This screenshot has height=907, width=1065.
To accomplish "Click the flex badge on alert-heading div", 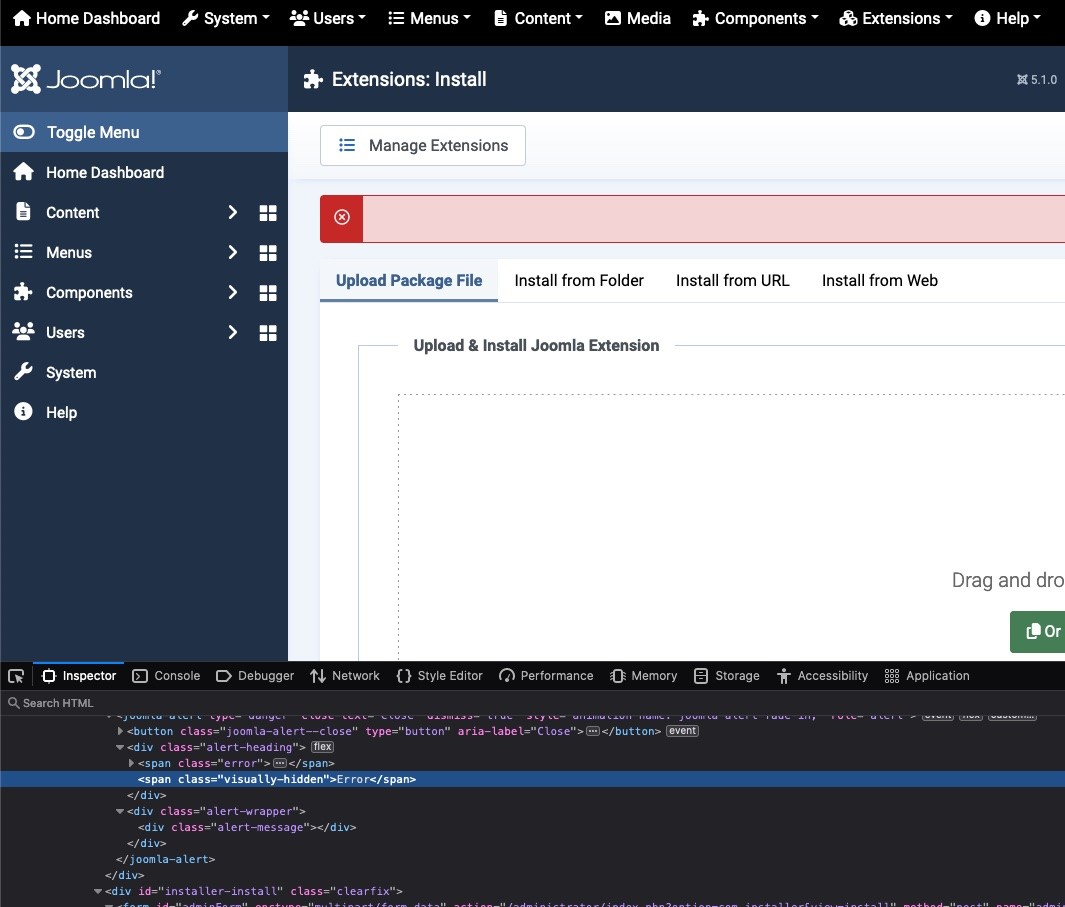I will click(x=322, y=747).
